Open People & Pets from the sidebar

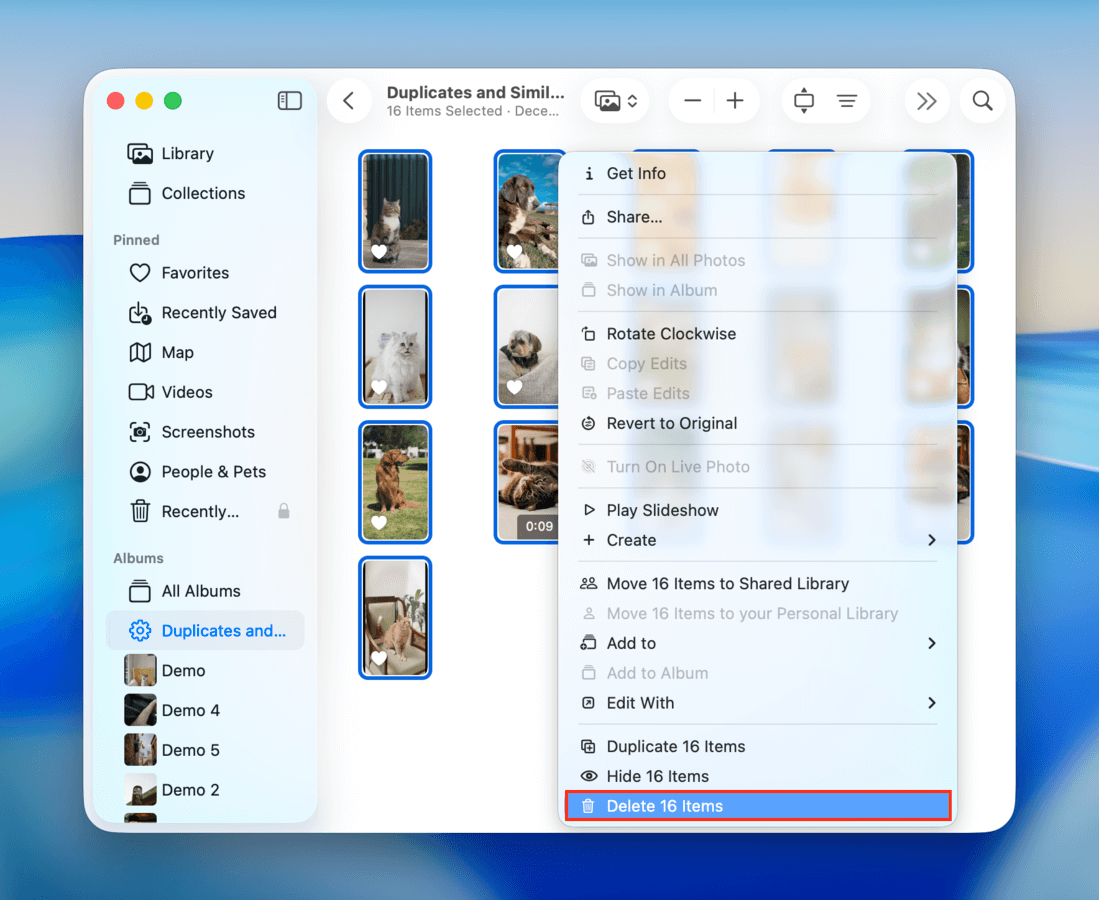[x=214, y=471]
